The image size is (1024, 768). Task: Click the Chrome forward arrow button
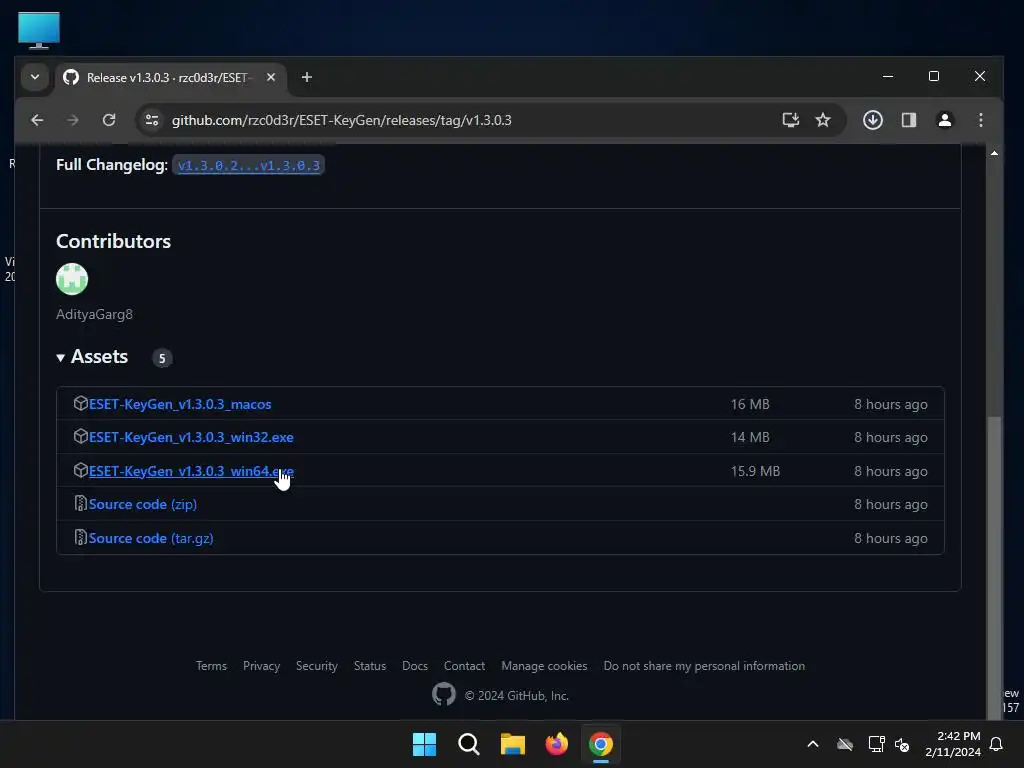coord(73,120)
